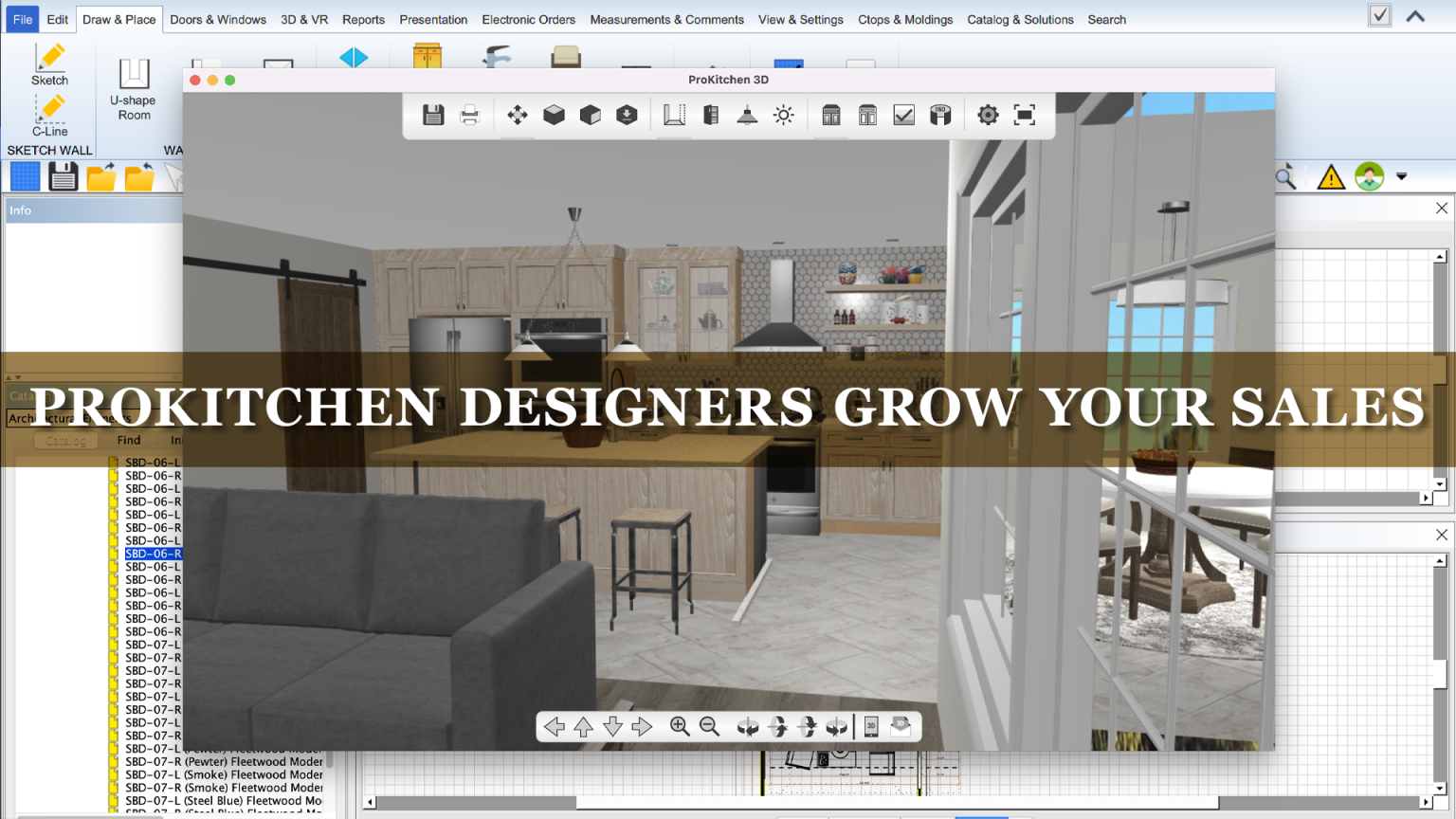Screen dimensions: 1456x819
Task: Switch to the 3D & VR tab
Action: (304, 19)
